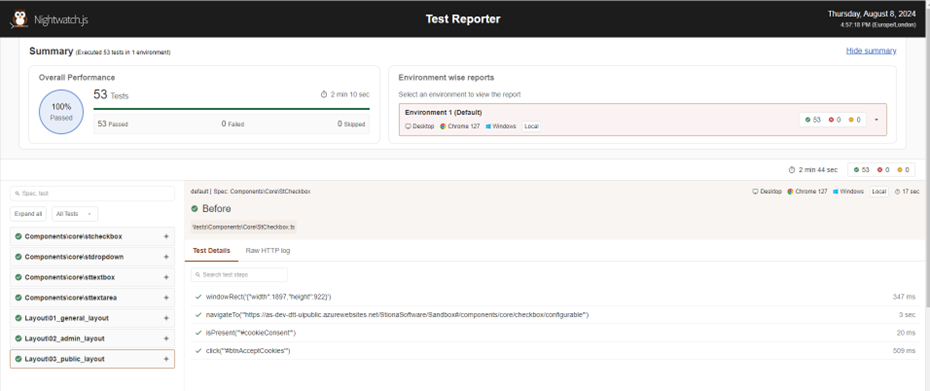930x391 pixels.
Task: Click green check icon of sttextbox spec
Action: coord(18,277)
